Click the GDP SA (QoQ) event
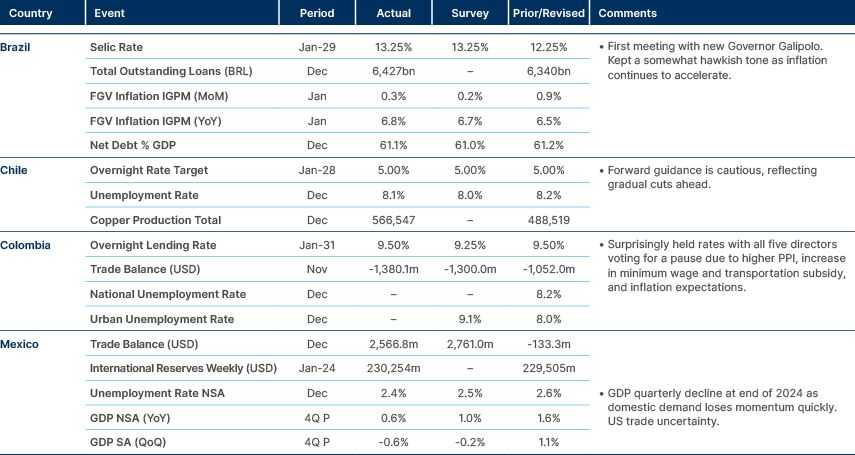 128,442
